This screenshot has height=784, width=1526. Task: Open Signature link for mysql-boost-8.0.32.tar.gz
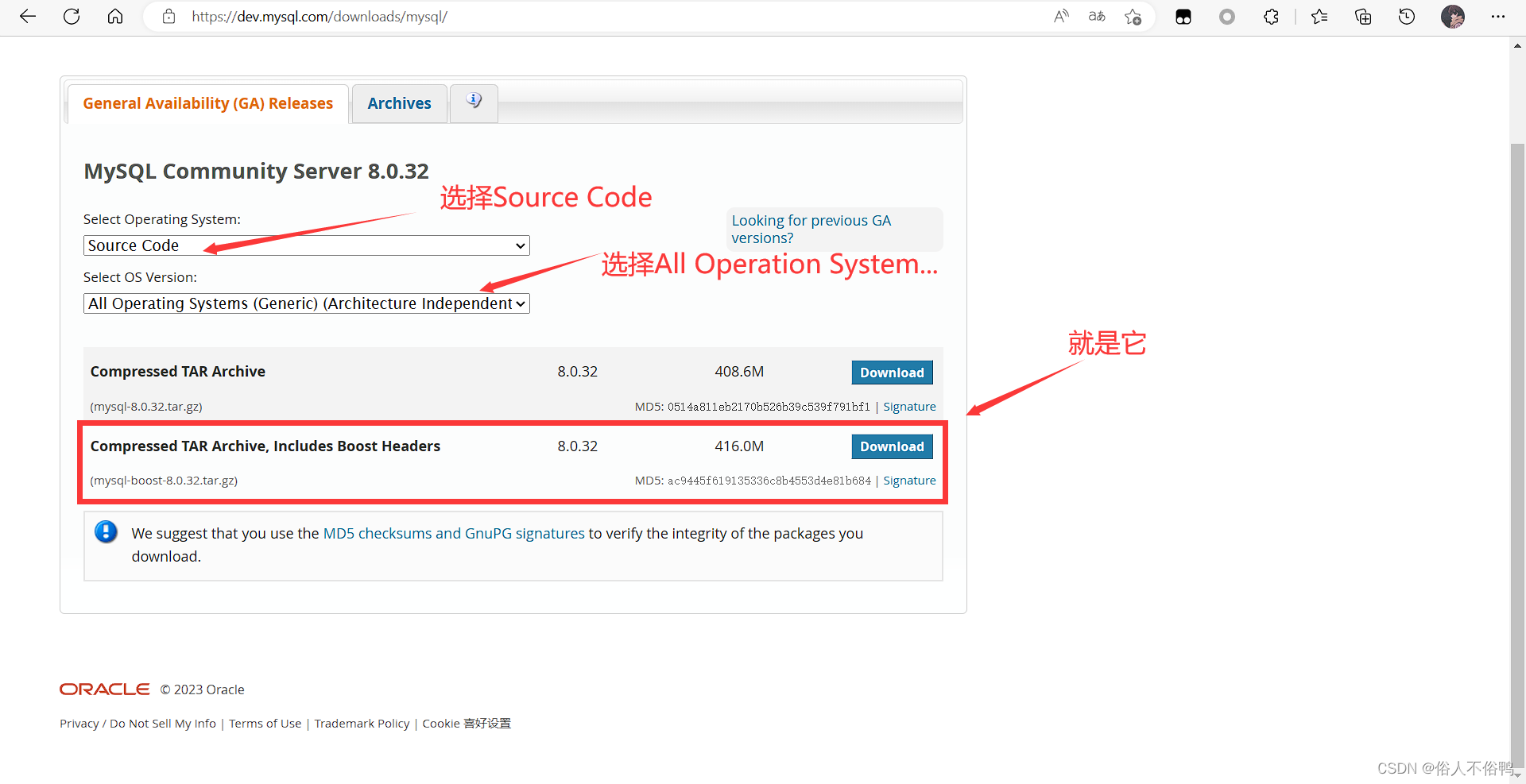pyautogui.click(x=909, y=481)
